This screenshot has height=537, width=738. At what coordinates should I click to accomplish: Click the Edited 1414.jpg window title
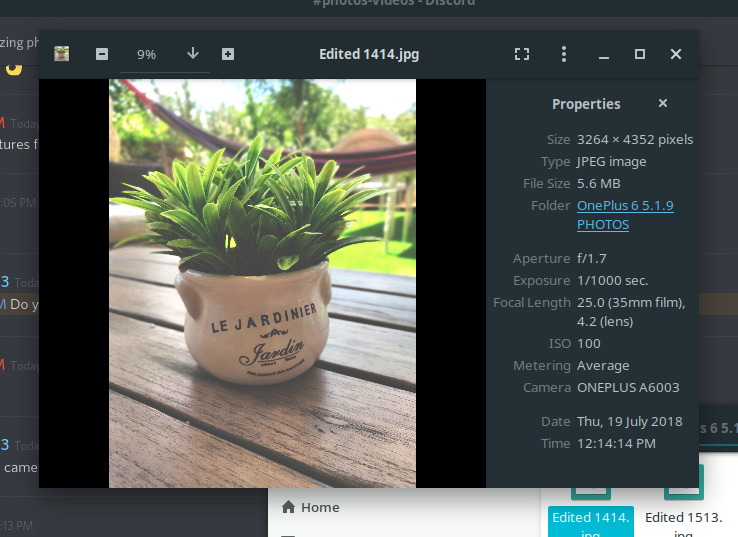tap(369, 54)
